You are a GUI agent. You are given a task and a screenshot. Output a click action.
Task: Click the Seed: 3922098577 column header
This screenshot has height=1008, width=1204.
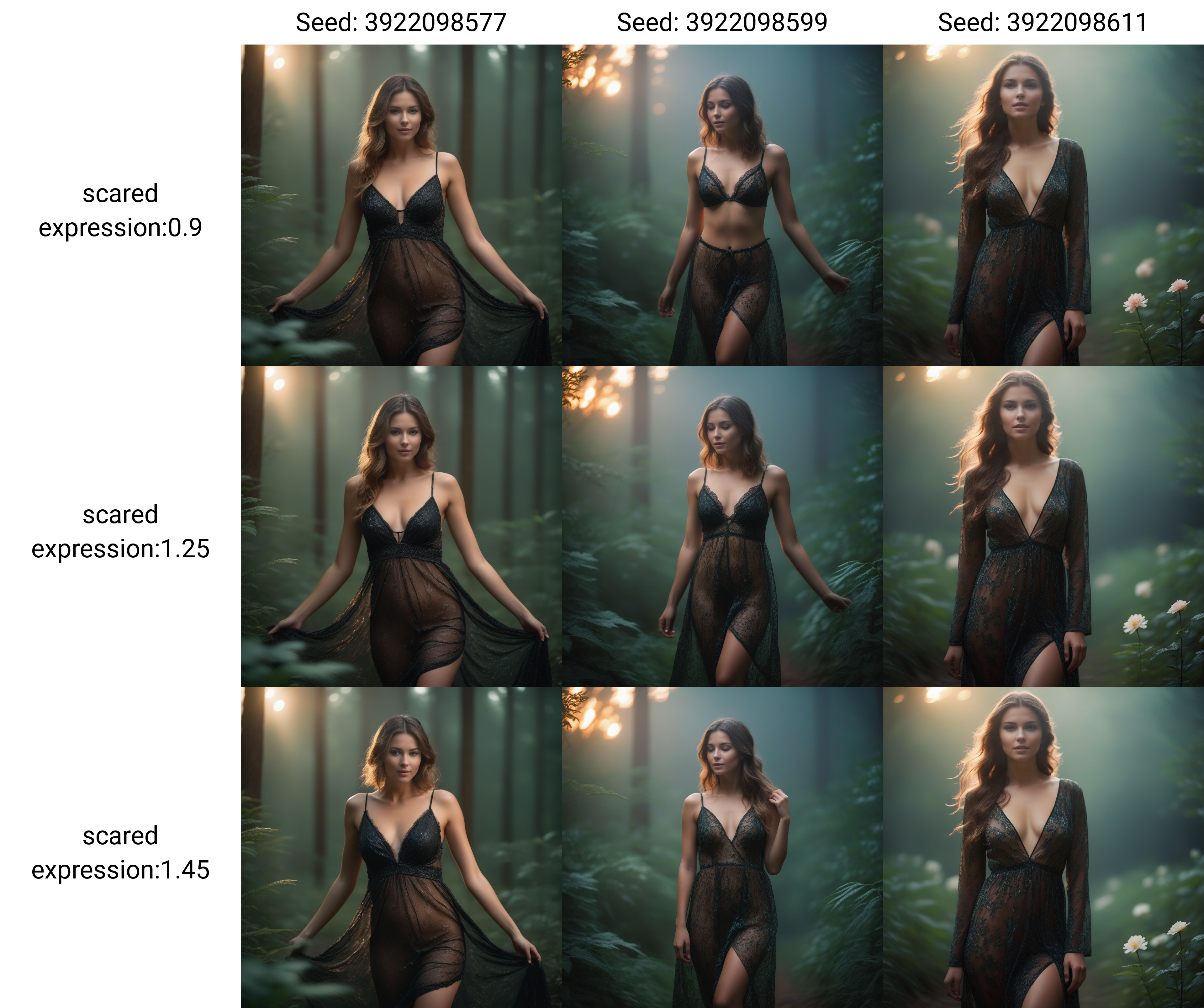pos(401,23)
